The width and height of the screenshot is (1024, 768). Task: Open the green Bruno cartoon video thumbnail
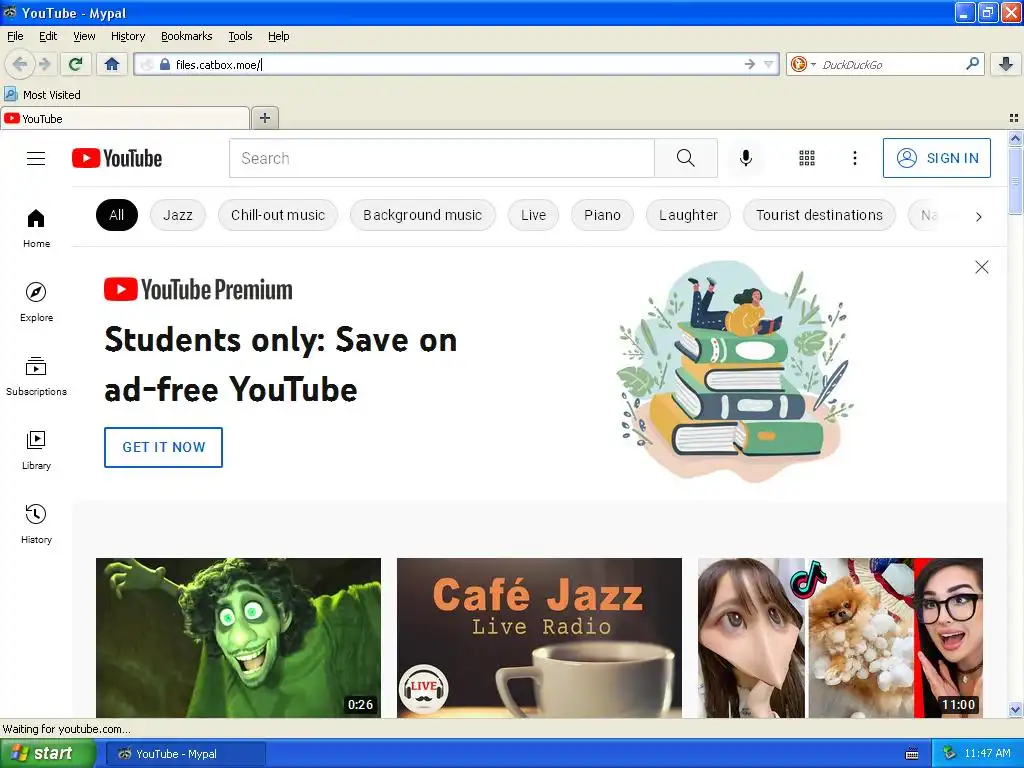(x=238, y=637)
